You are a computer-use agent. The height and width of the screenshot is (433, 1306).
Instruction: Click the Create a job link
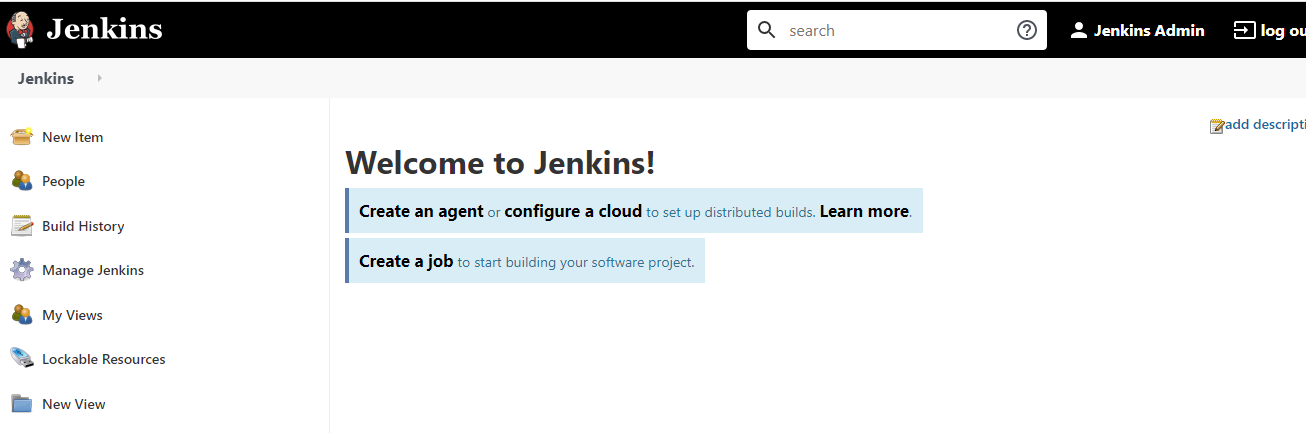point(406,261)
